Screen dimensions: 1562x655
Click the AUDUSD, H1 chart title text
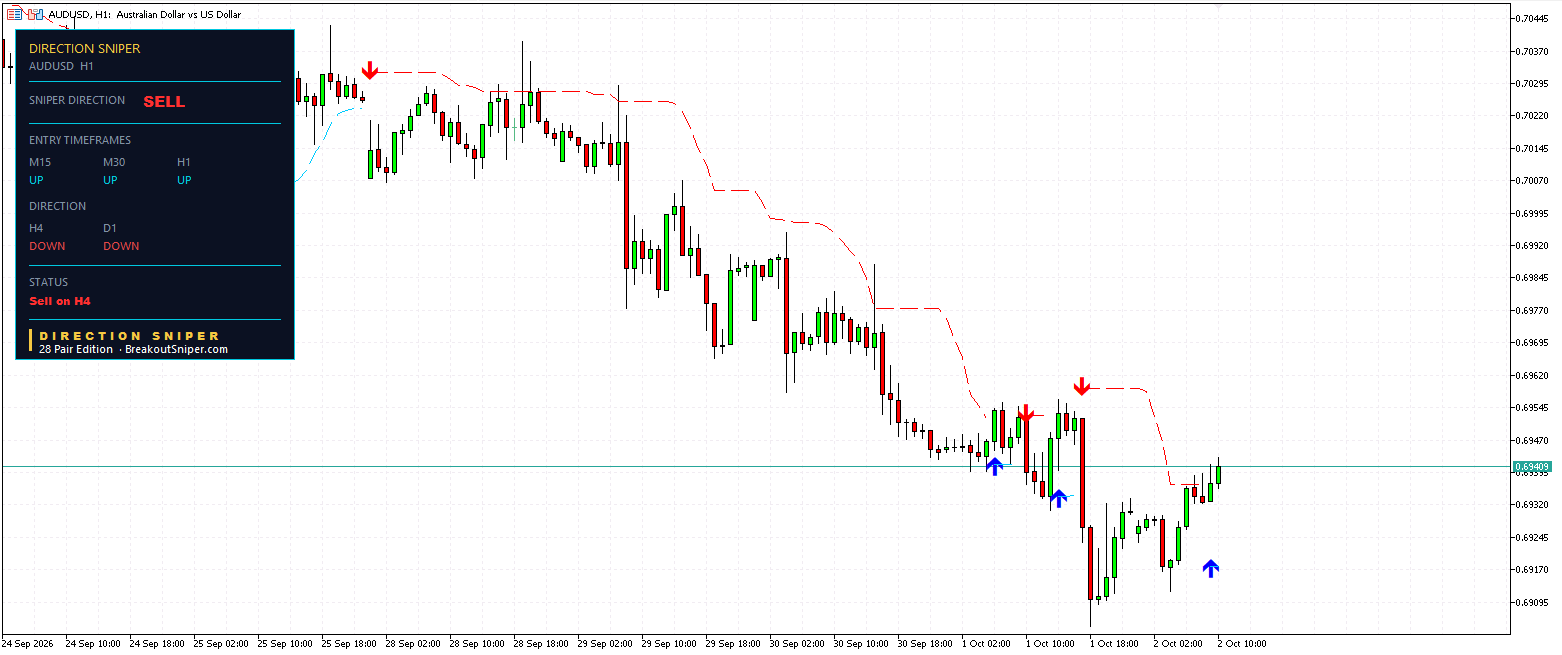tap(145, 15)
